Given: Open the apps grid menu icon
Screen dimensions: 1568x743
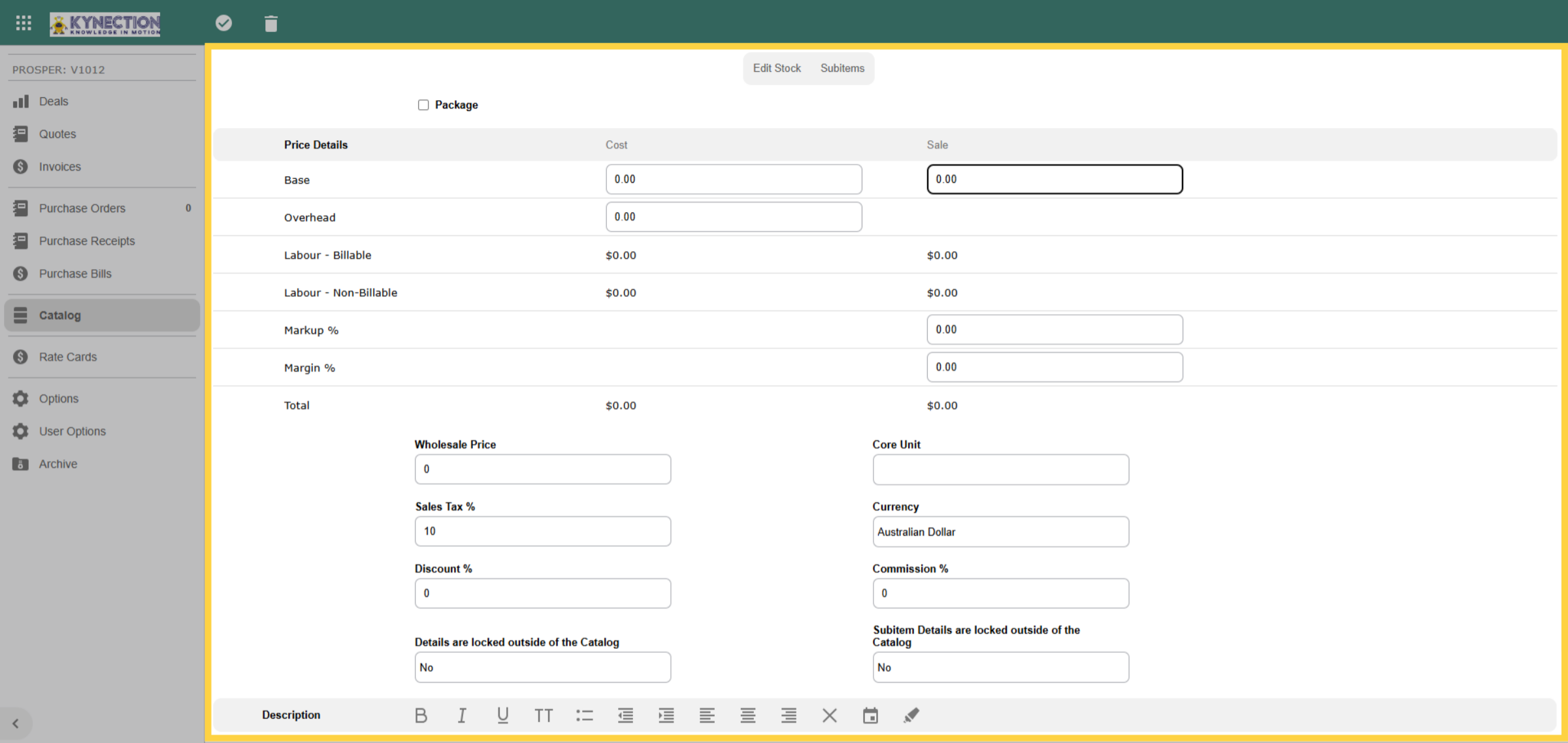Looking at the screenshot, I should 24,24.
